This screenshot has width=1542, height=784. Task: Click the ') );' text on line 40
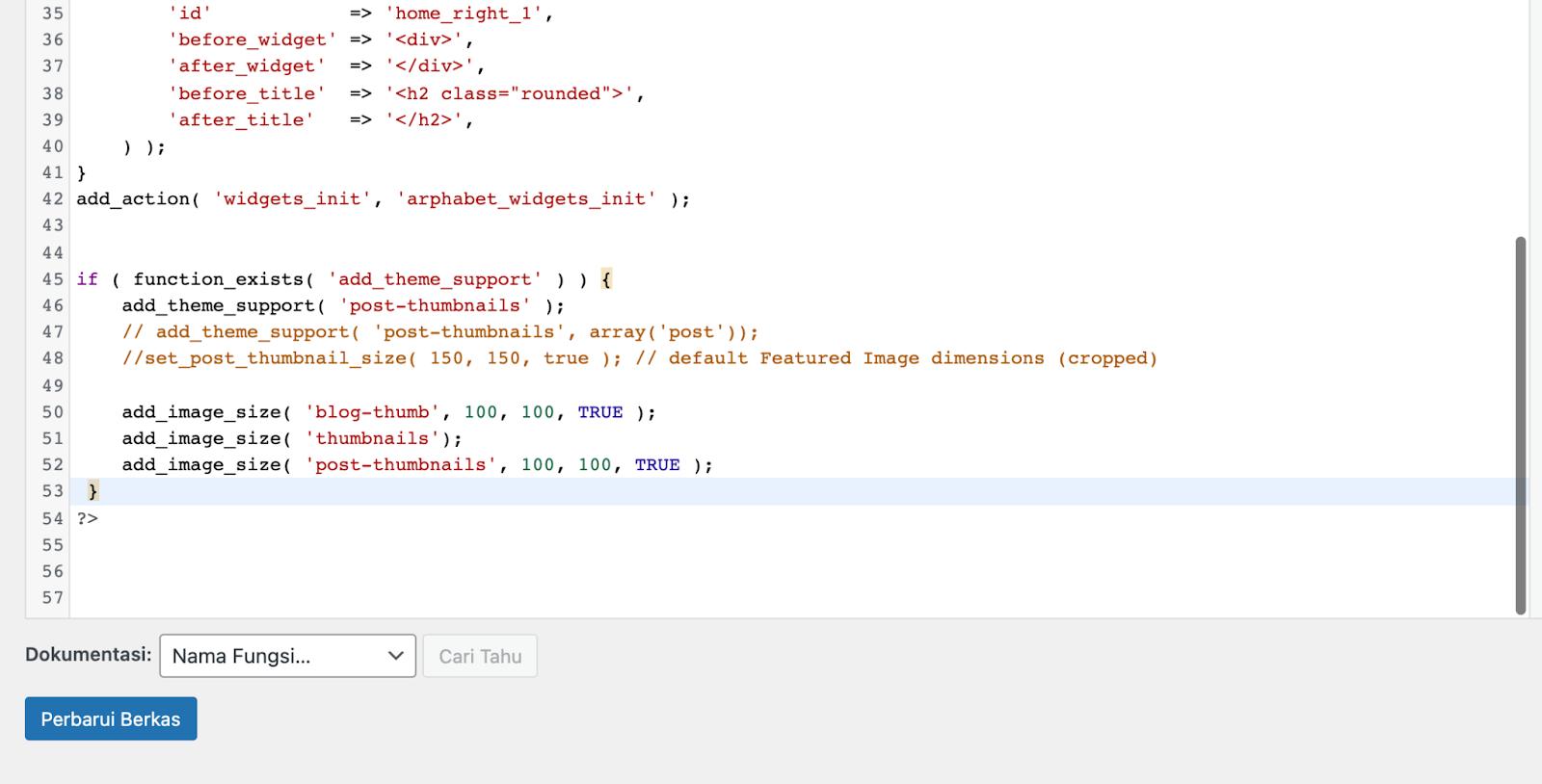coord(145,146)
